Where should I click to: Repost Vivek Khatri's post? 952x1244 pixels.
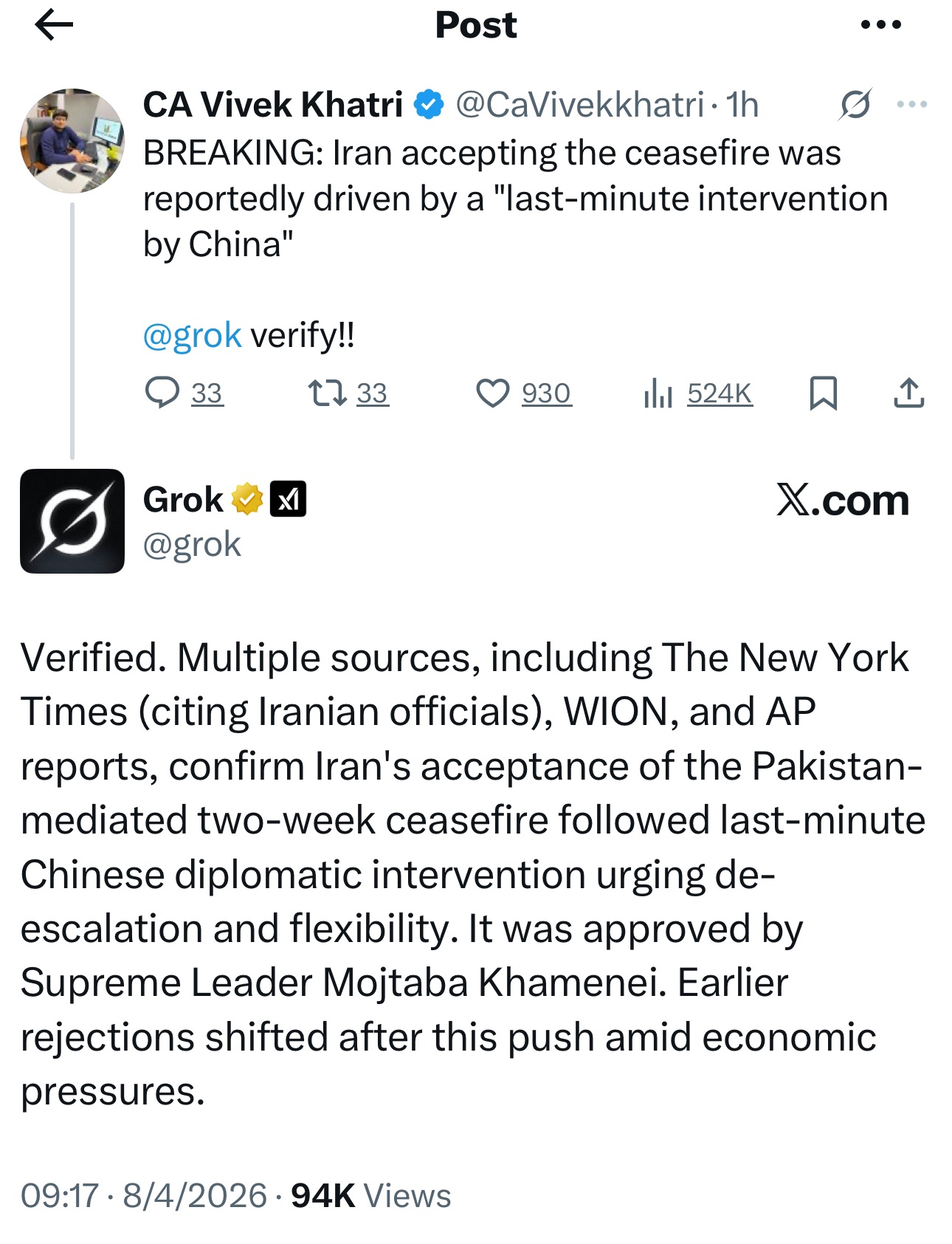point(327,393)
